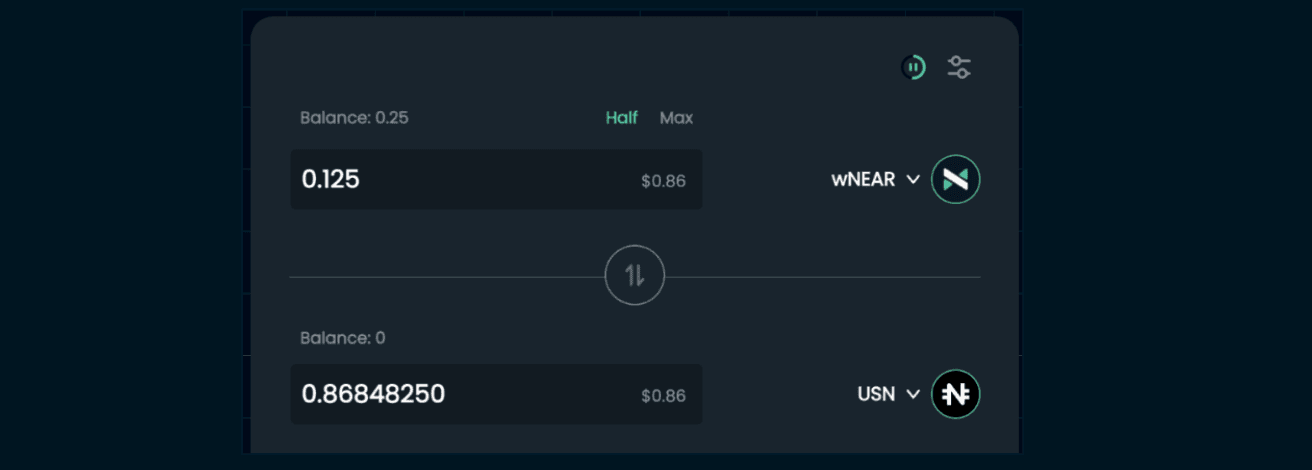Expand the chevron beside wNEAR
Viewport: 1312px width, 470px height.
tap(912, 180)
